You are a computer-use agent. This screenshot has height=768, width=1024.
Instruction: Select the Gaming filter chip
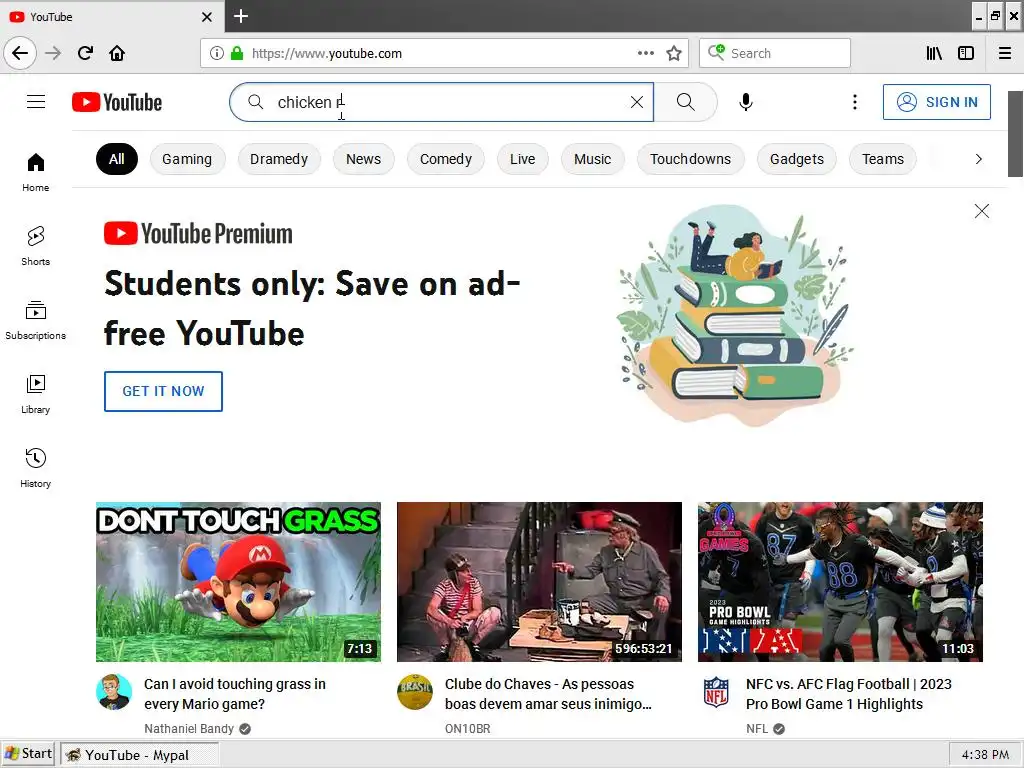pyautogui.click(x=187, y=159)
